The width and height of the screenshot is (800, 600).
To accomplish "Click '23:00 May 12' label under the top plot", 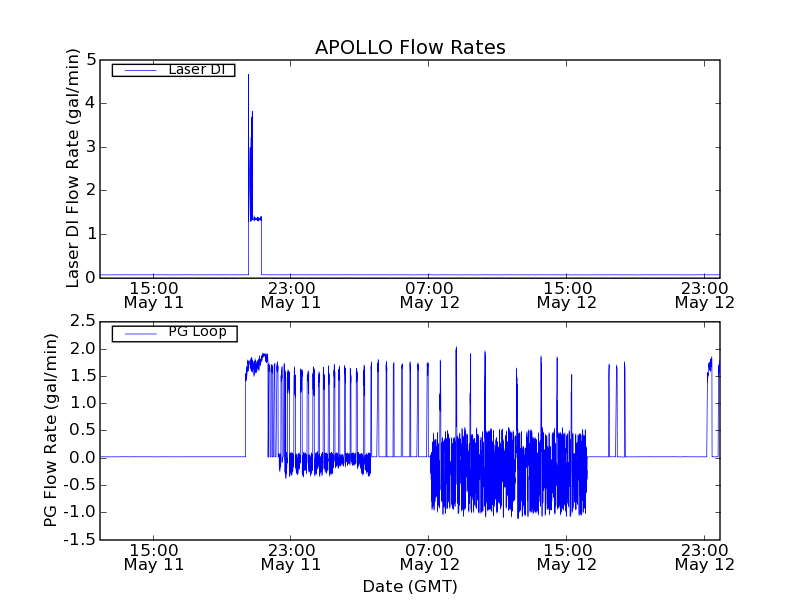I will click(705, 295).
